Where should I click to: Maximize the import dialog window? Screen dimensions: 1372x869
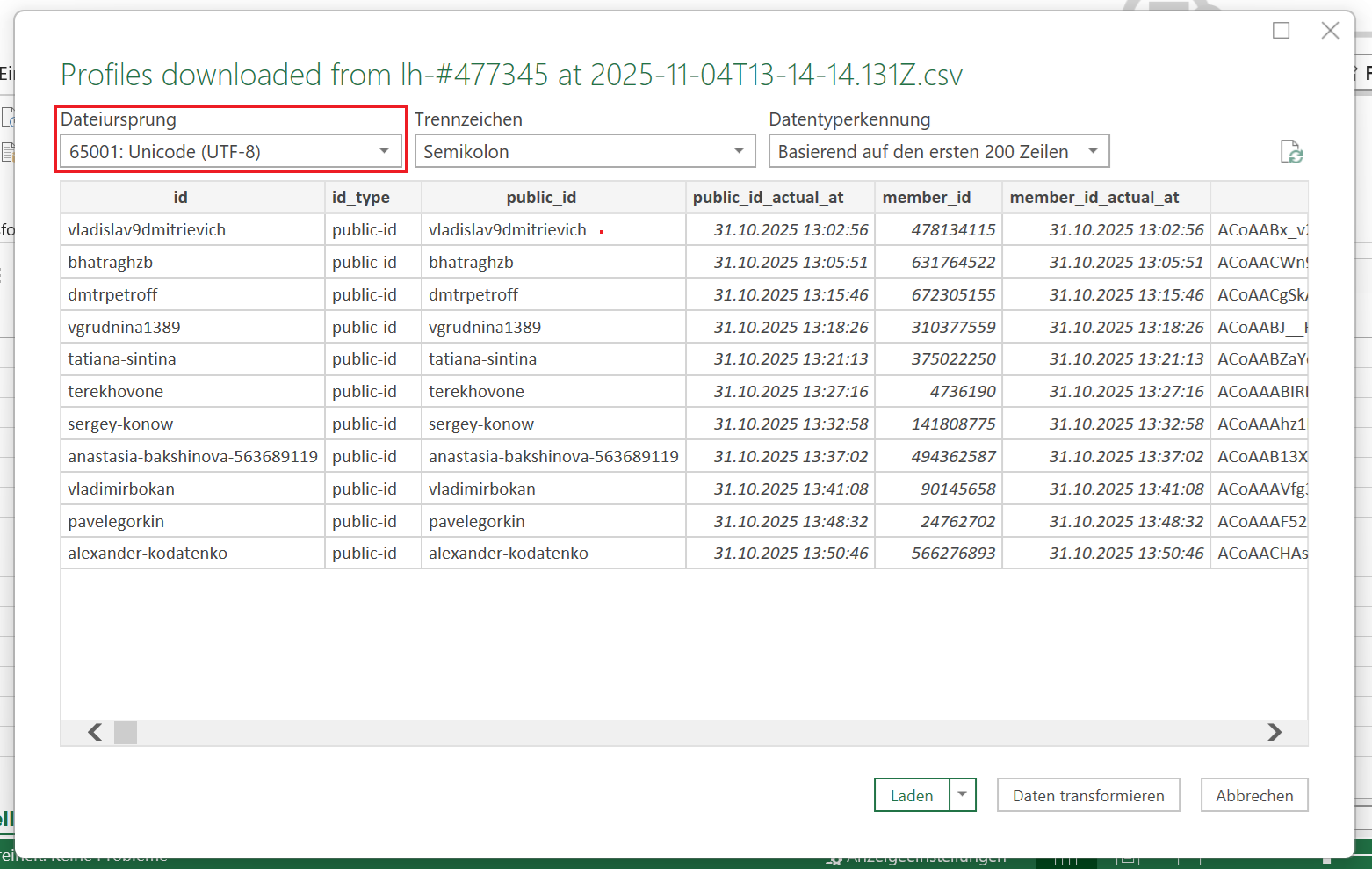click(x=1281, y=31)
